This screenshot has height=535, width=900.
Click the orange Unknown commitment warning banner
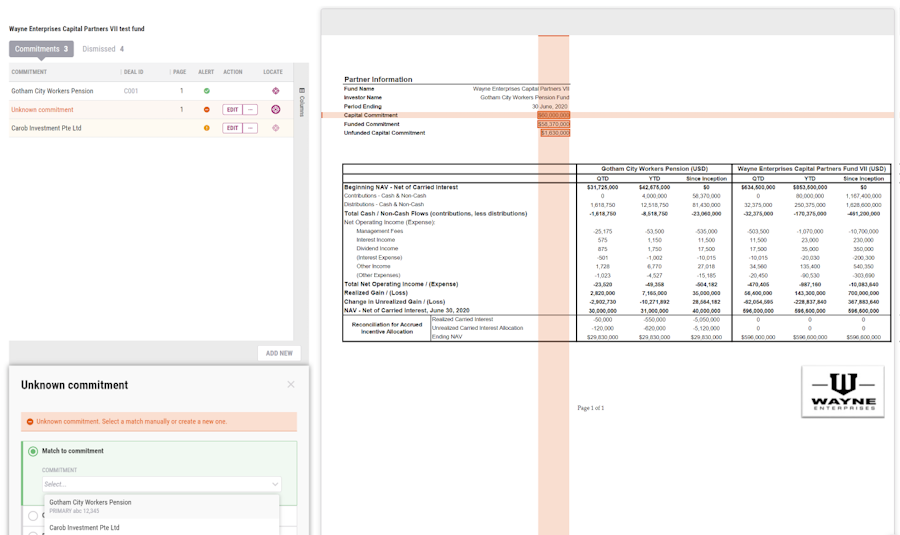click(159, 421)
